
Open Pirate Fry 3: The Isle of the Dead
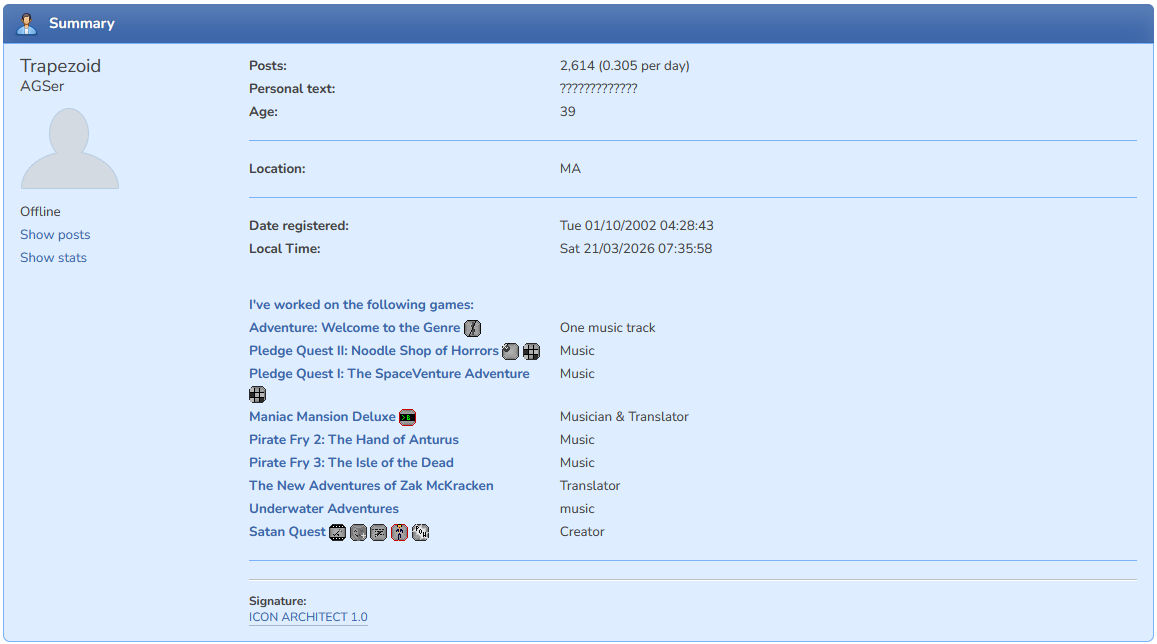click(351, 463)
